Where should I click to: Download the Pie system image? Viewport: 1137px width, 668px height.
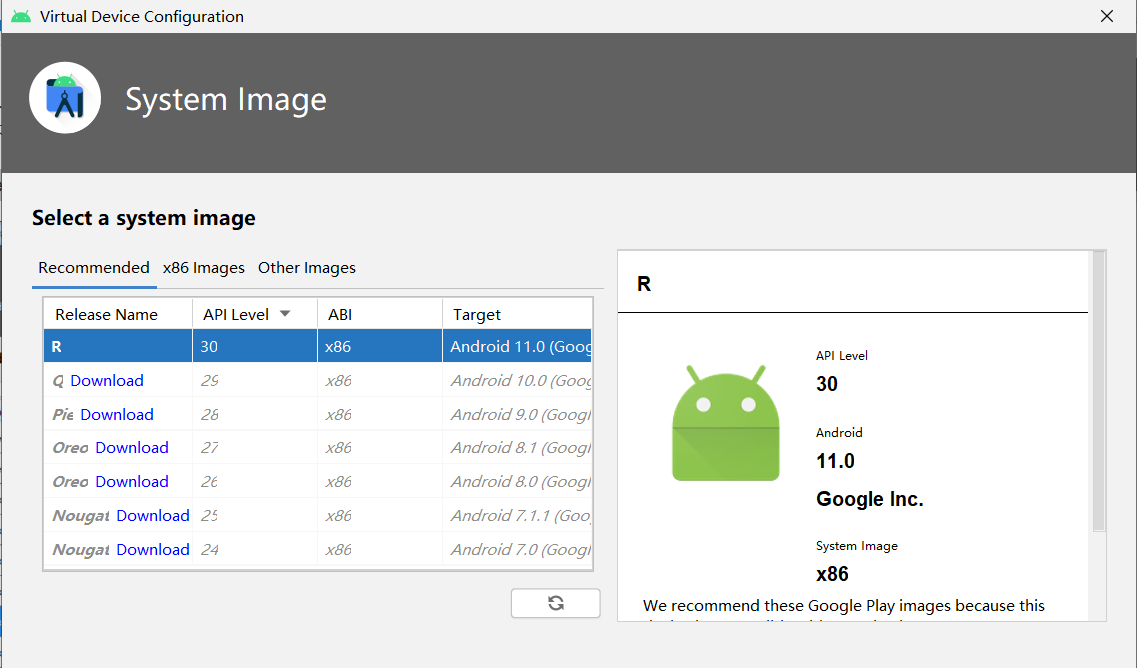click(117, 414)
